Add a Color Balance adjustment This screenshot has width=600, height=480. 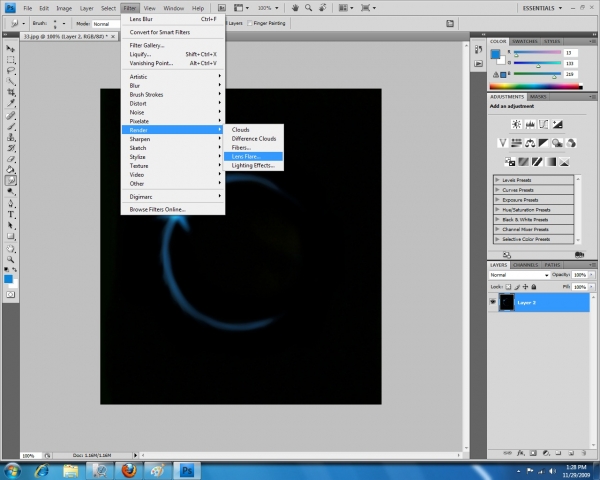[530, 143]
